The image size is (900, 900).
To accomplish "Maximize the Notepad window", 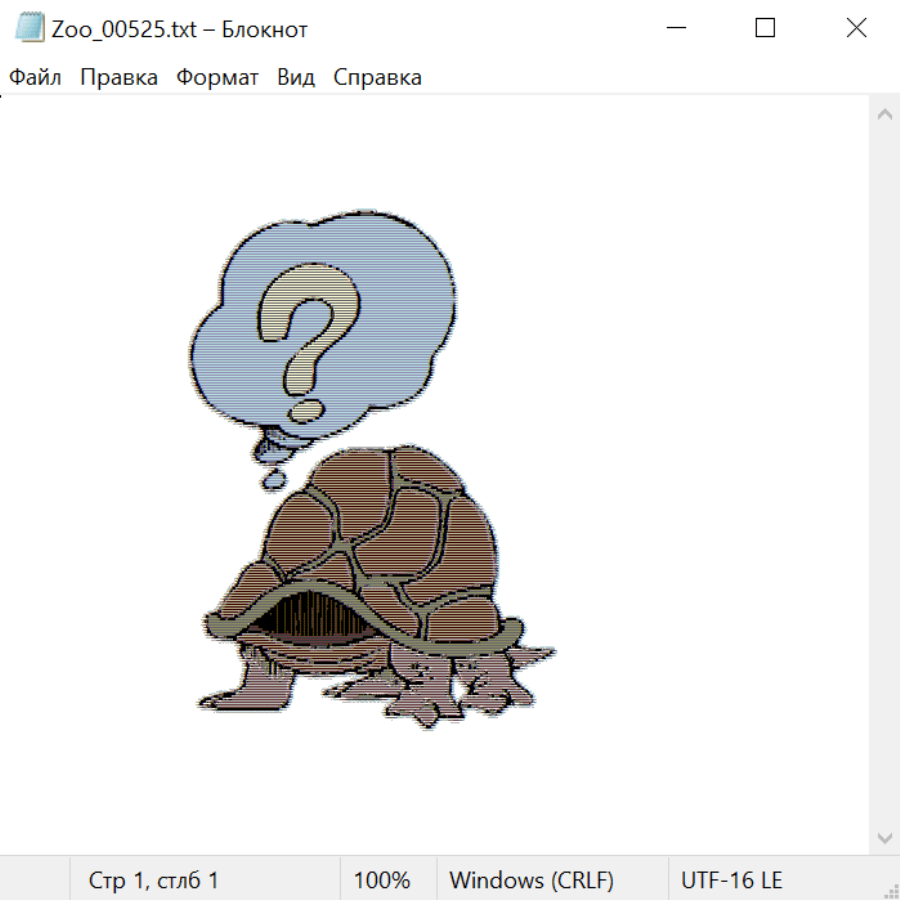I will (x=765, y=29).
